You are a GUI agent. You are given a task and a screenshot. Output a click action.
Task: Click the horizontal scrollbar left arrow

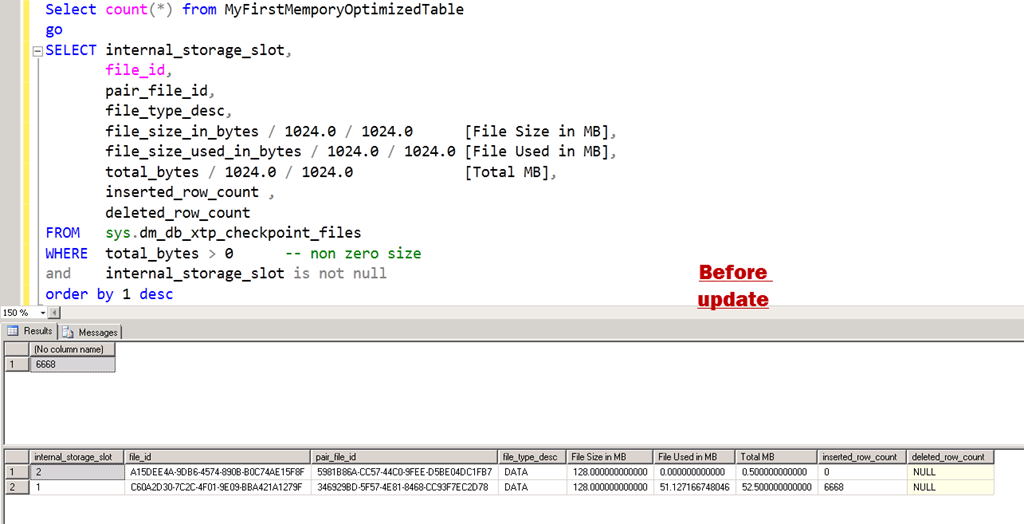coord(54,313)
